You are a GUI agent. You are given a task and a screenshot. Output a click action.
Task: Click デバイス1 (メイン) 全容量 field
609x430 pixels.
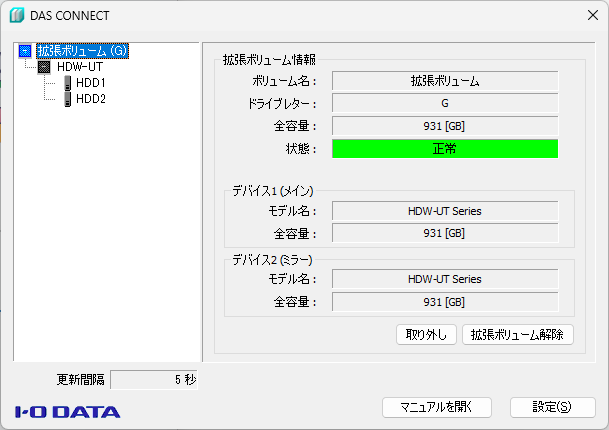[x=445, y=233]
